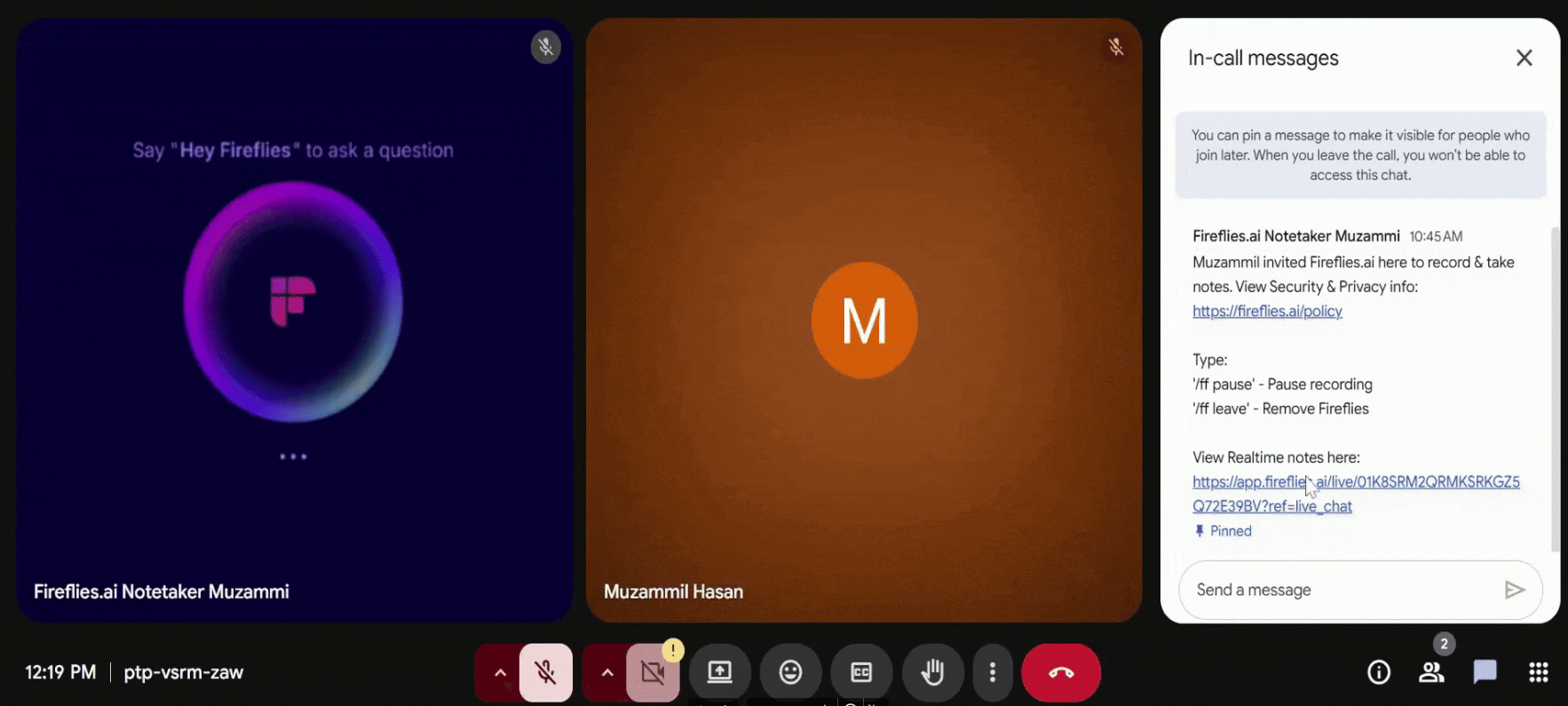Click the 10:45 AM message timestamp
Viewport: 1568px width, 706px height.
pyautogui.click(x=1436, y=236)
